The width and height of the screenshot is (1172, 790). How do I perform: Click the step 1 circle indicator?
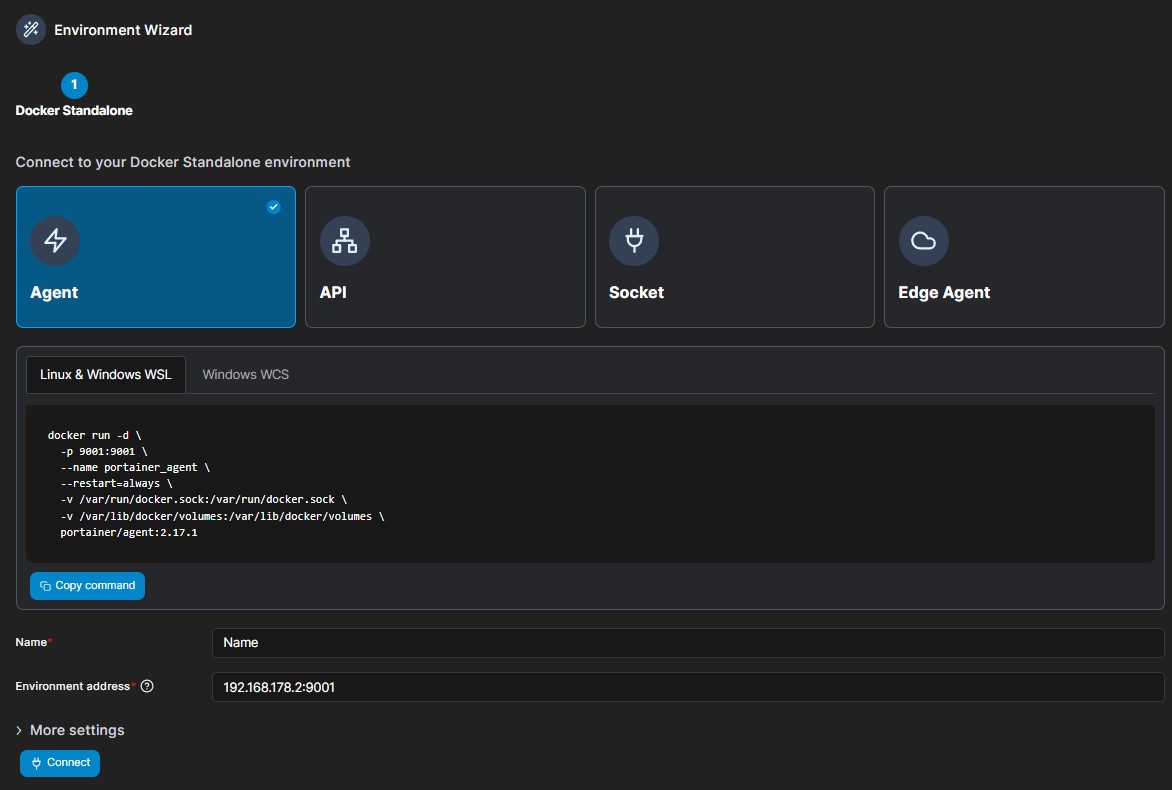(74, 85)
